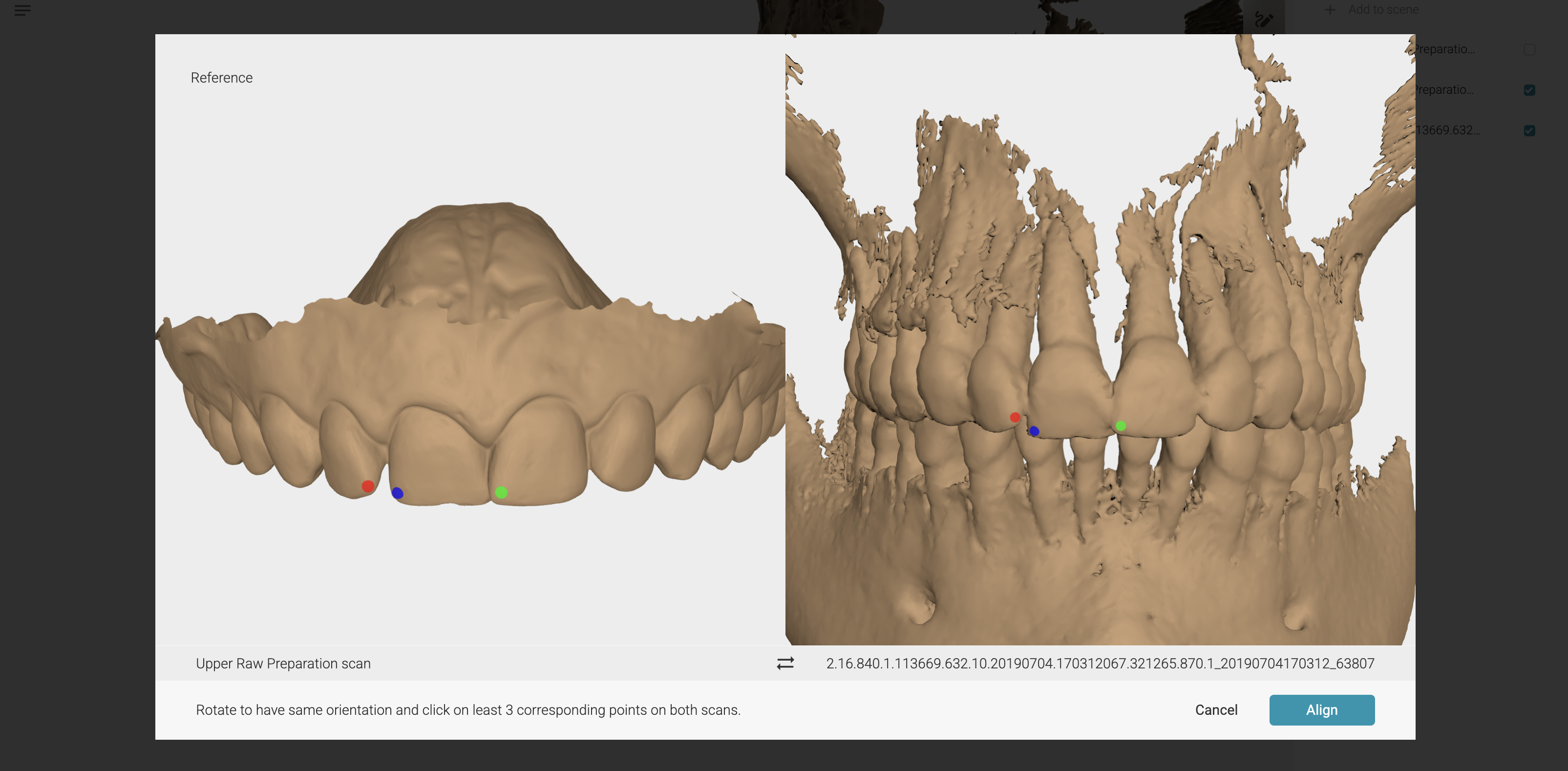Click red alignment point on reference scan
The width and height of the screenshot is (1568, 771).
point(368,486)
